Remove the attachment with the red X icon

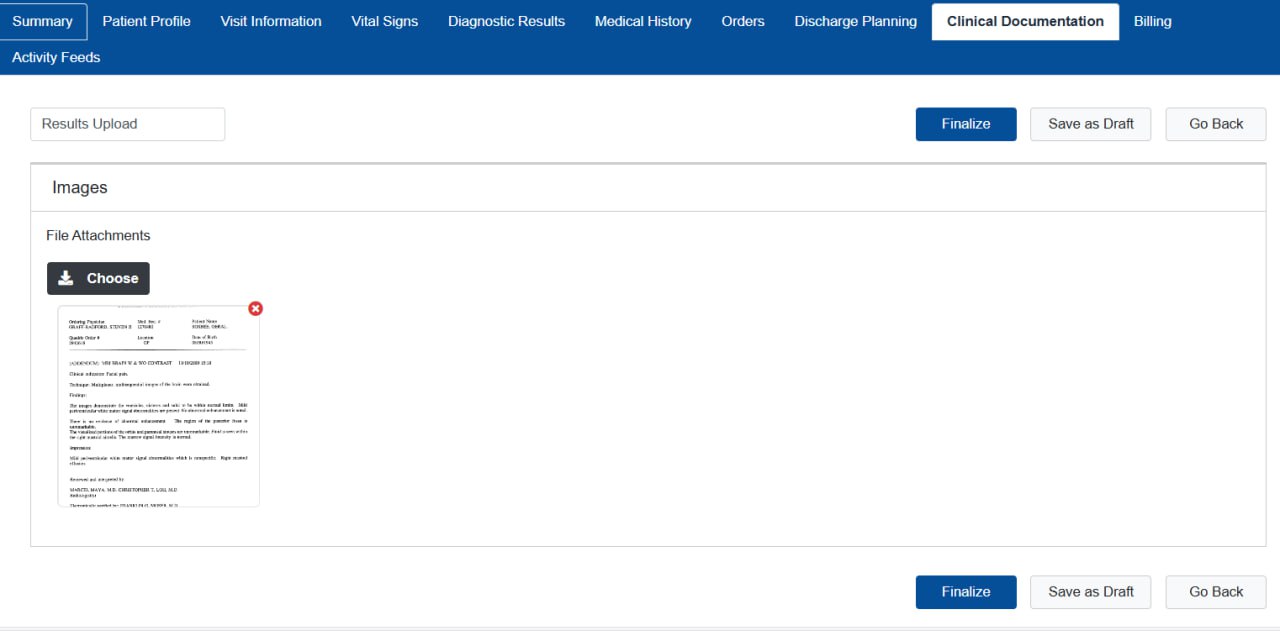tap(255, 308)
